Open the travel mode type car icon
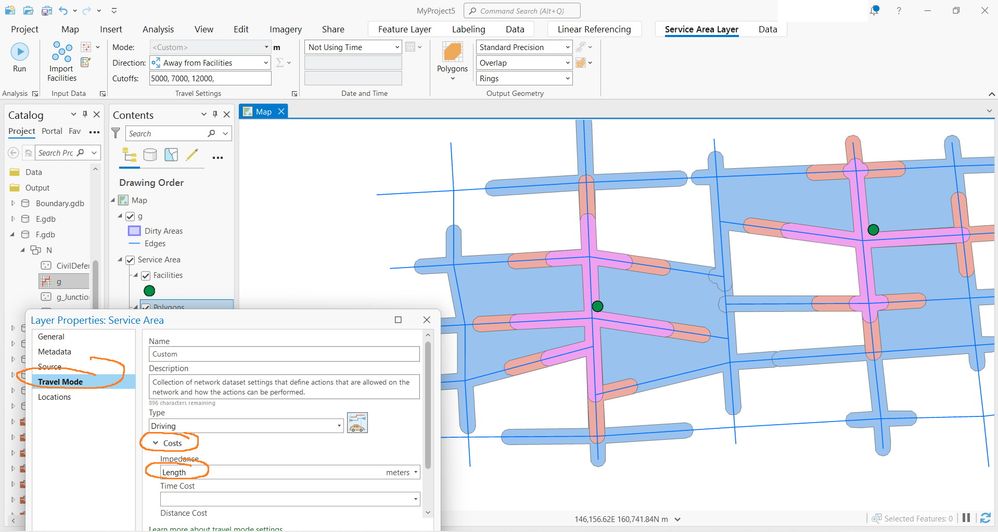This screenshot has height=532, width=998. point(357,423)
